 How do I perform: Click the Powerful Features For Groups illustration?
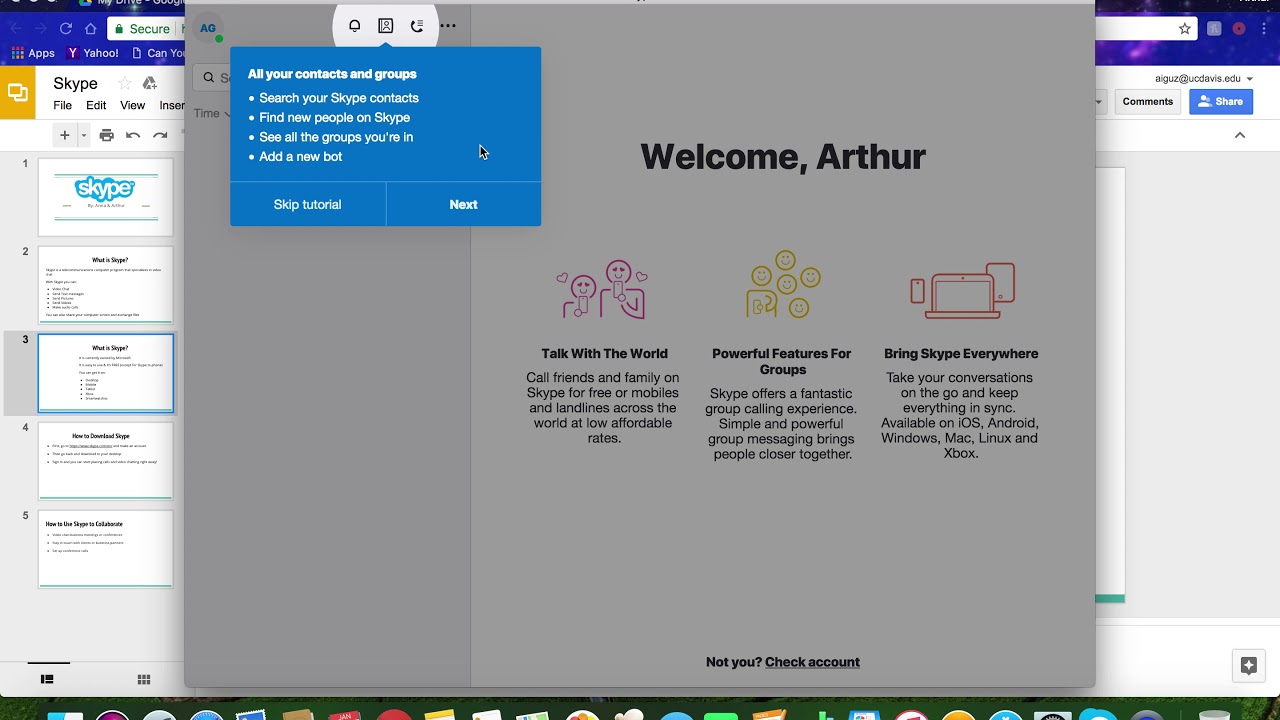point(783,284)
